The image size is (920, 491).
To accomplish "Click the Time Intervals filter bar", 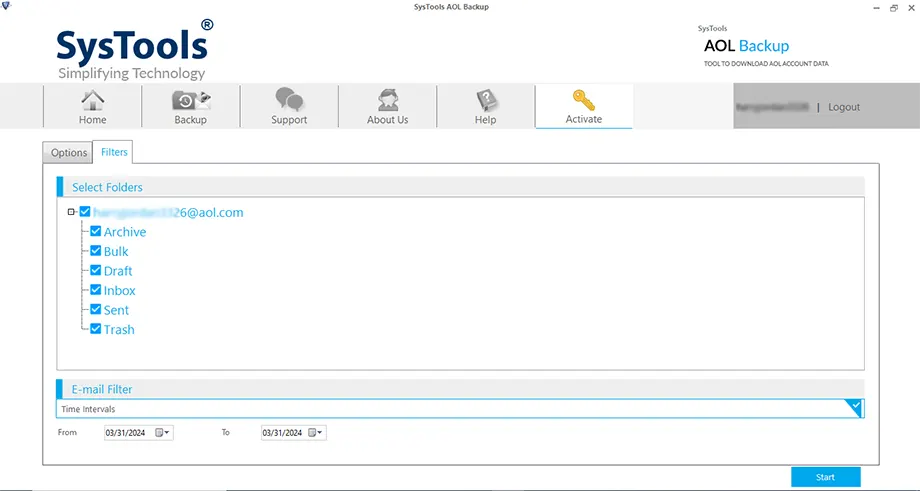I will pyautogui.click(x=460, y=409).
